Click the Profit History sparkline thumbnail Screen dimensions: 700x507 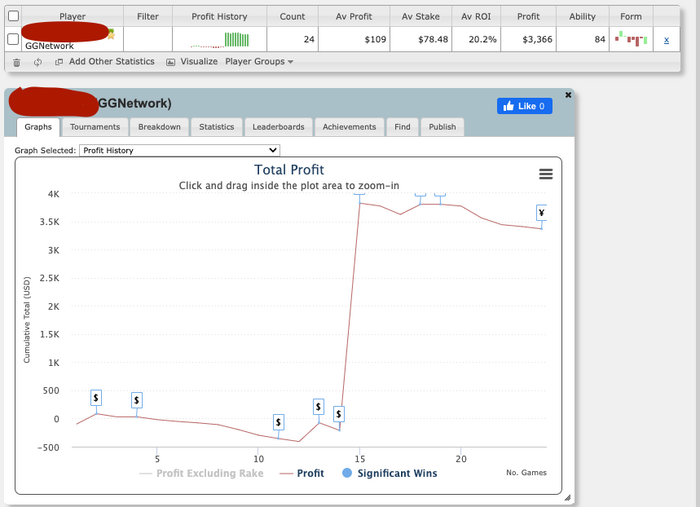tap(220, 40)
